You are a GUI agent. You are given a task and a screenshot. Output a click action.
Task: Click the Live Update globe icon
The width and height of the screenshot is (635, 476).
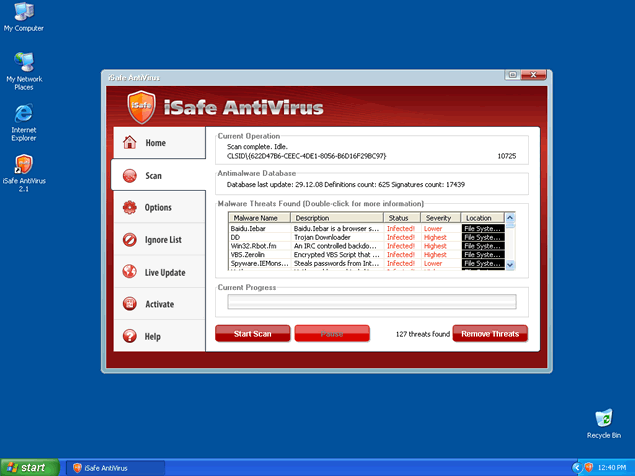pos(129,272)
